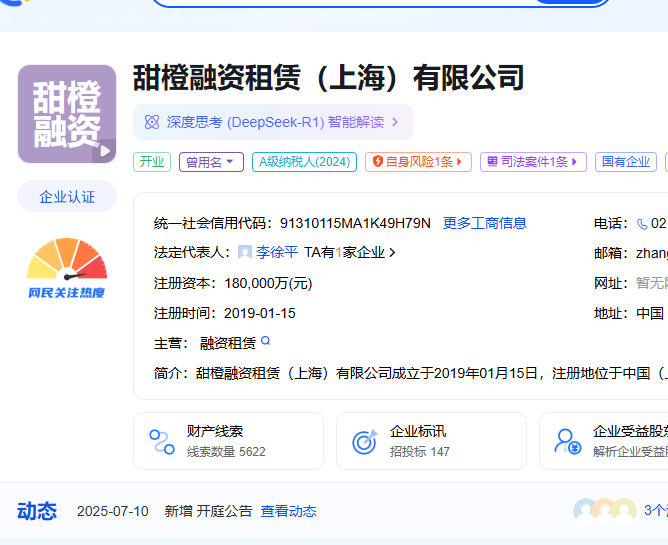This screenshot has width=668, height=545.
Task: Select the 国有企业 tag
Action: click(x=625, y=162)
